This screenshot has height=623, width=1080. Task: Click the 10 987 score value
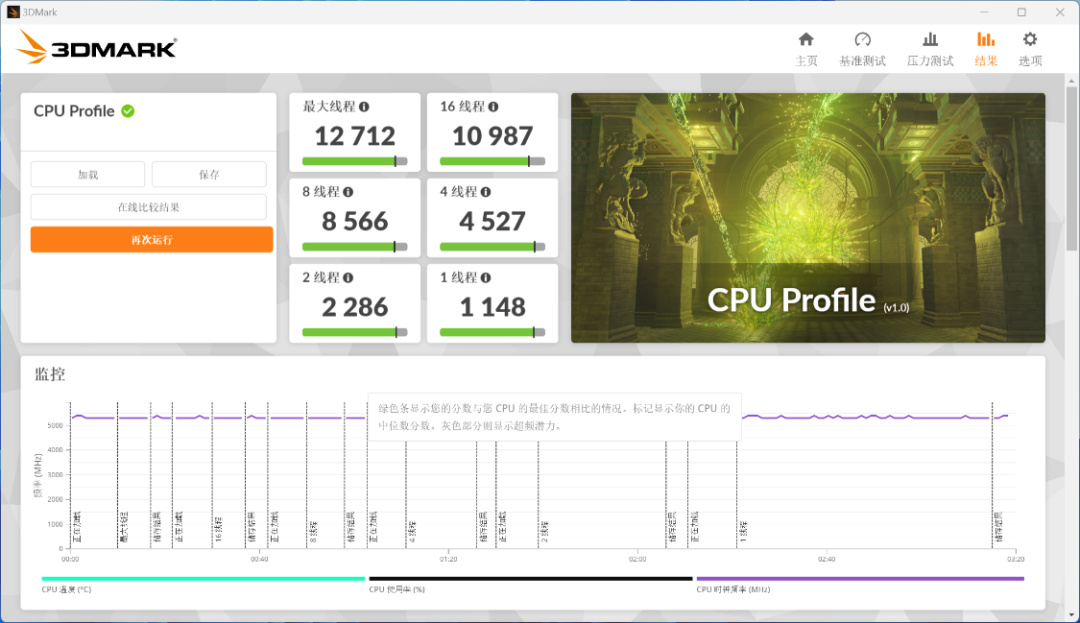point(492,136)
